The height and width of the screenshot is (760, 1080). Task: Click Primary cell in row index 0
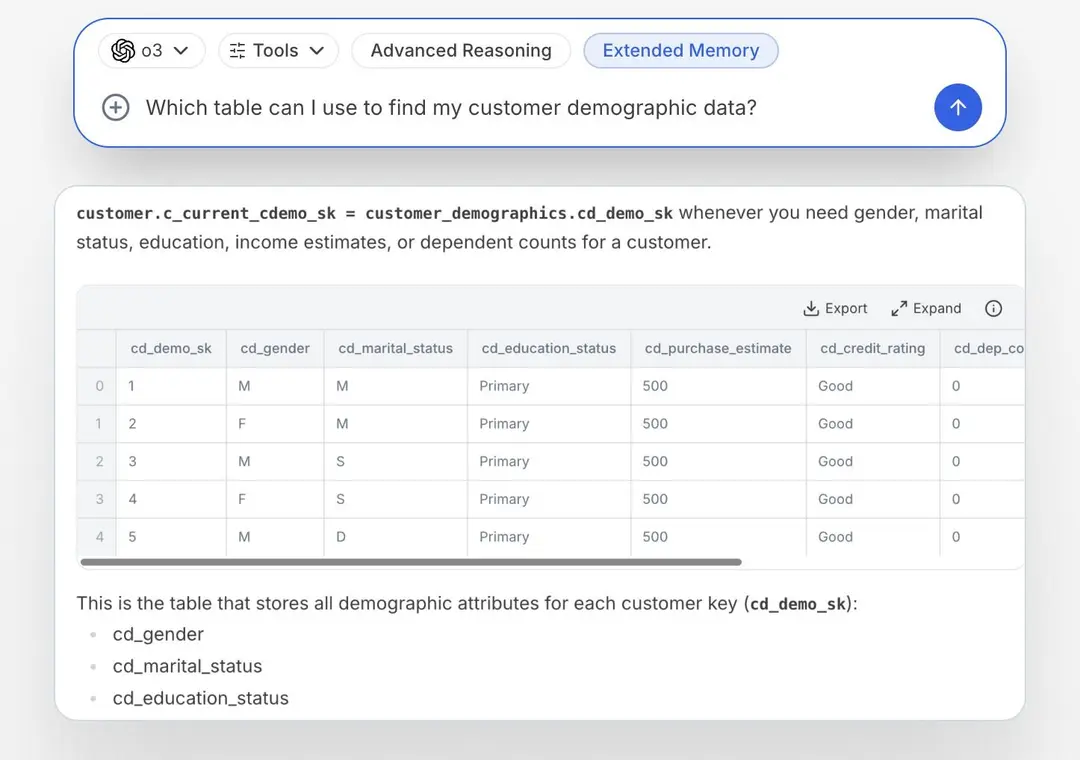(x=548, y=386)
